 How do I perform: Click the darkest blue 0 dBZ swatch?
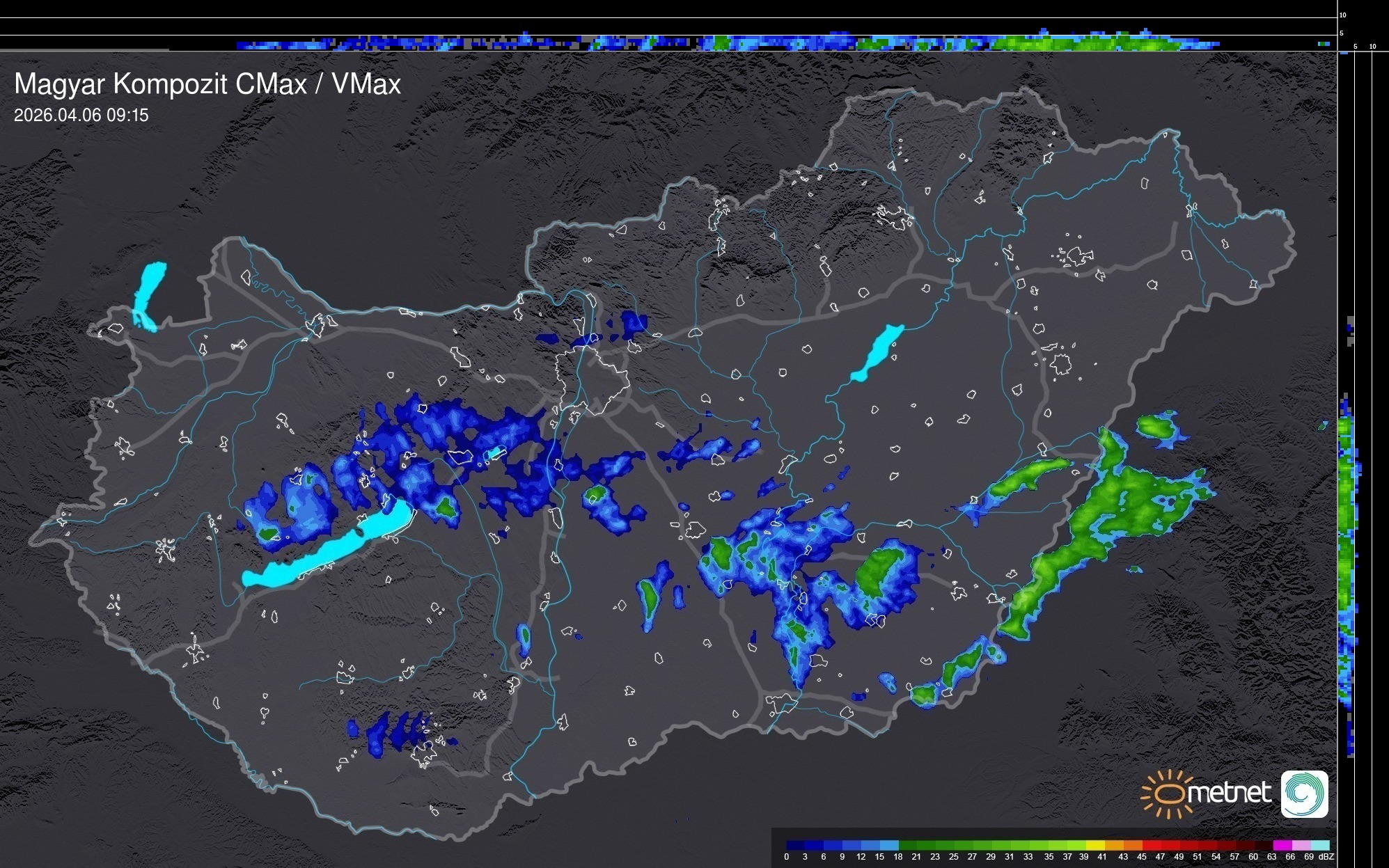795,845
